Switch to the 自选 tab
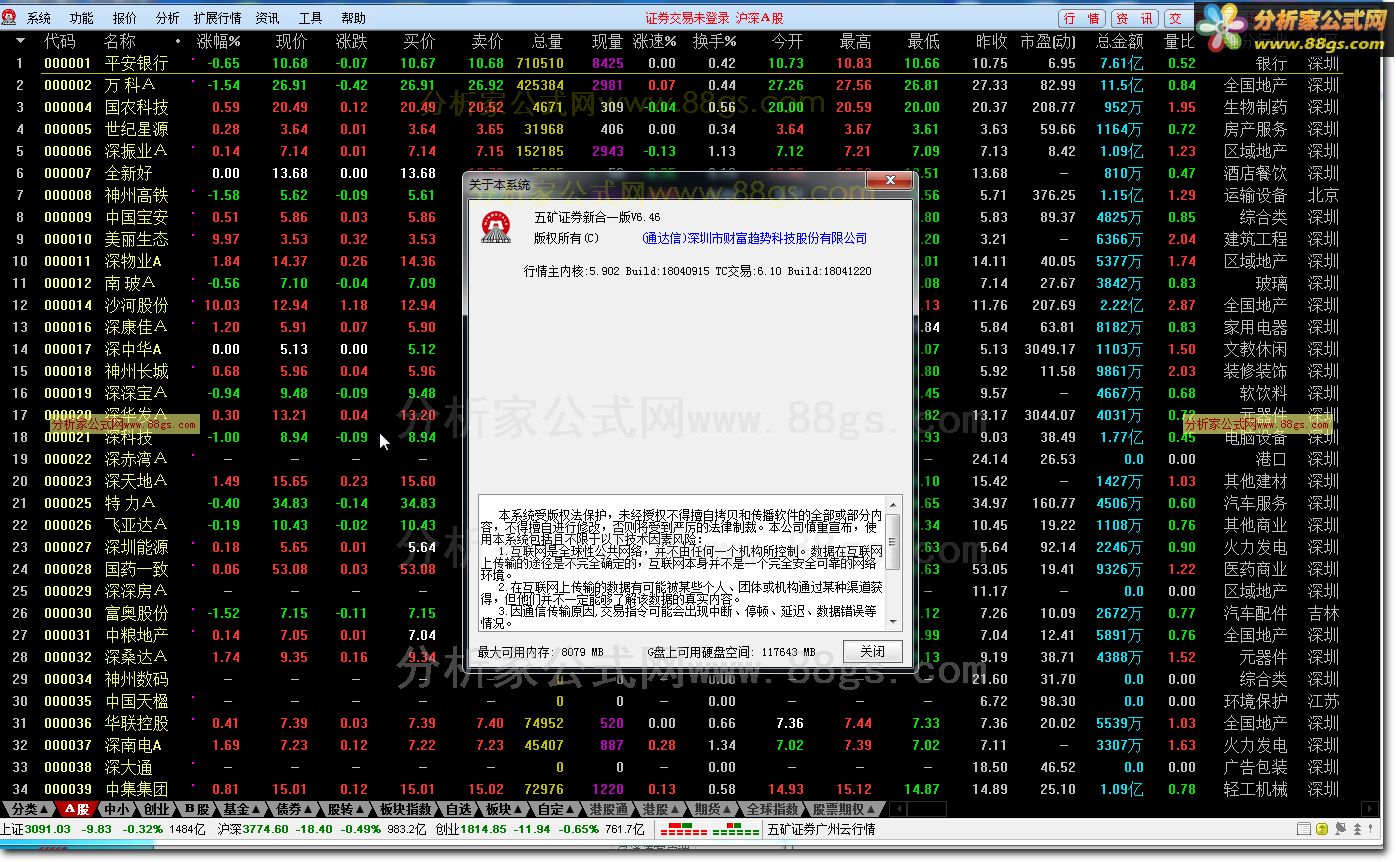 [x=457, y=809]
